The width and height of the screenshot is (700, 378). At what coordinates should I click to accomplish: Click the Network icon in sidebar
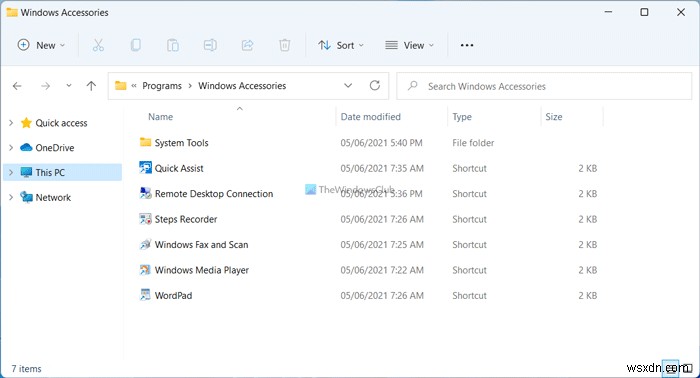[26, 197]
